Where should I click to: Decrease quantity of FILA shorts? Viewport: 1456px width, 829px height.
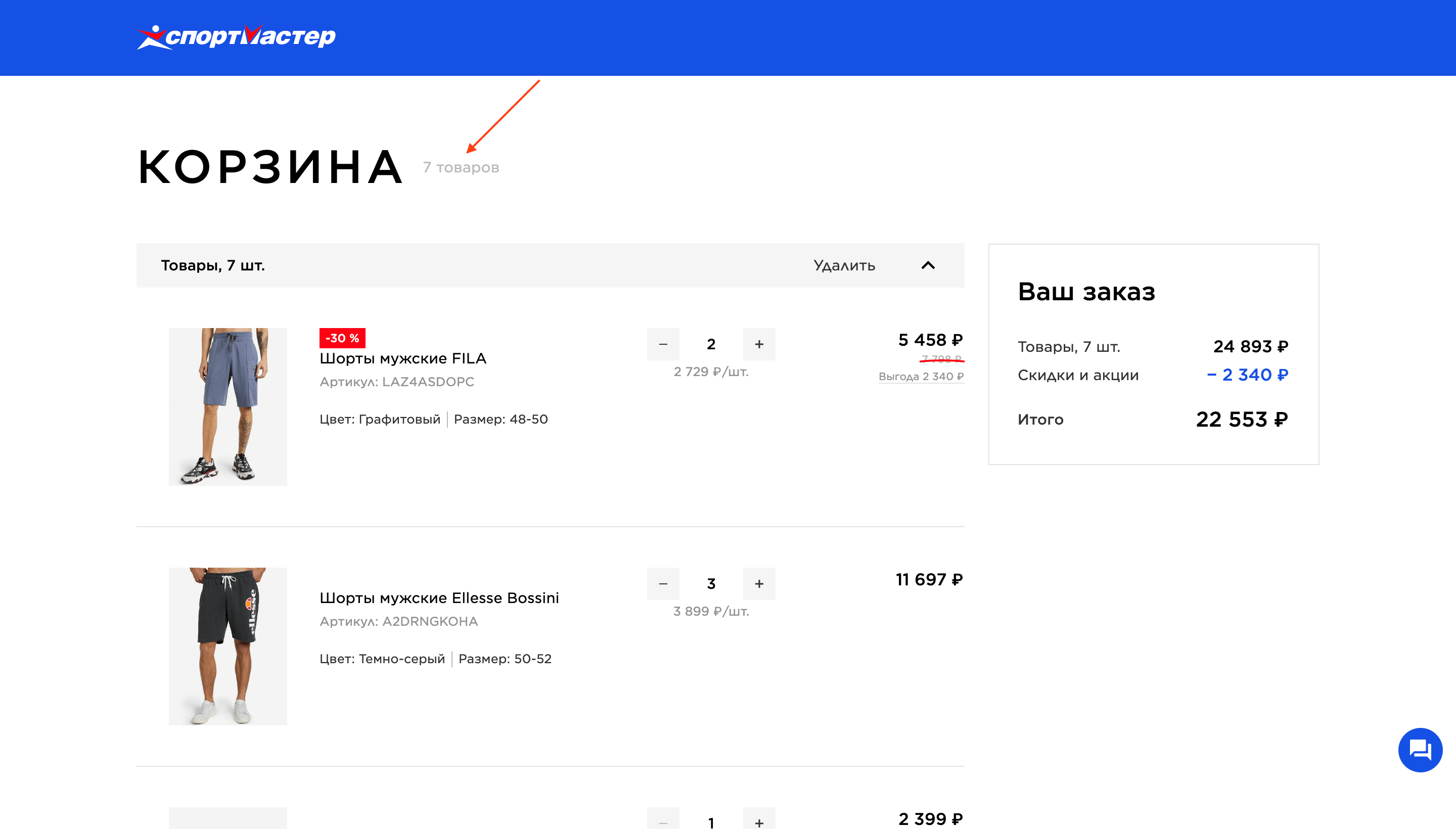tap(663, 344)
